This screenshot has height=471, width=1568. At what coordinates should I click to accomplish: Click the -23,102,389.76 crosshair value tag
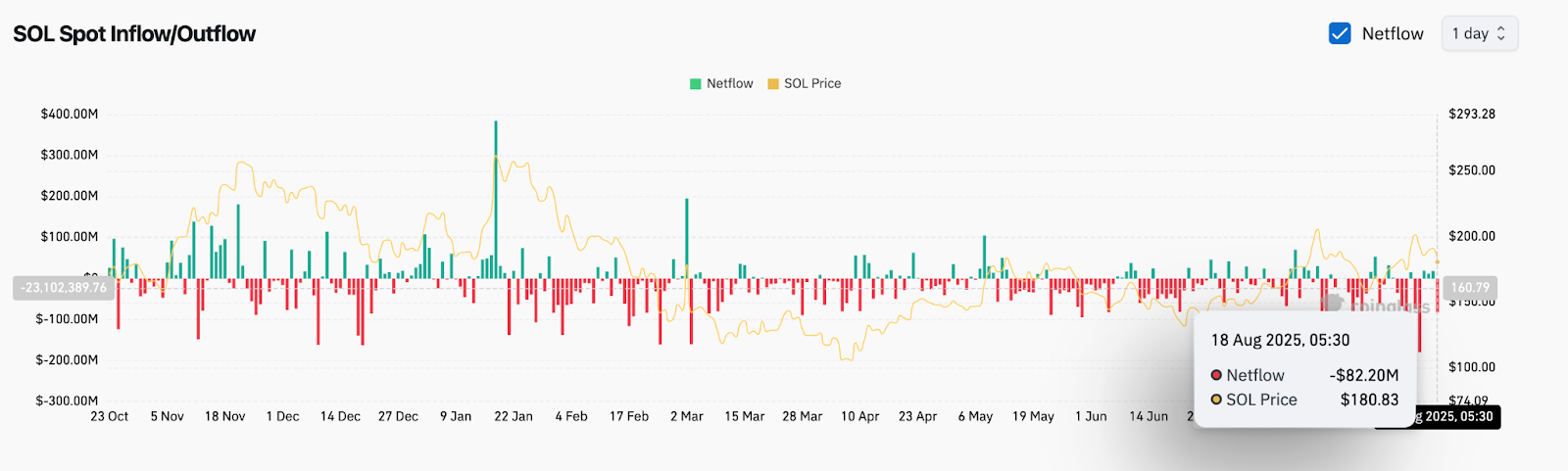click(x=64, y=288)
